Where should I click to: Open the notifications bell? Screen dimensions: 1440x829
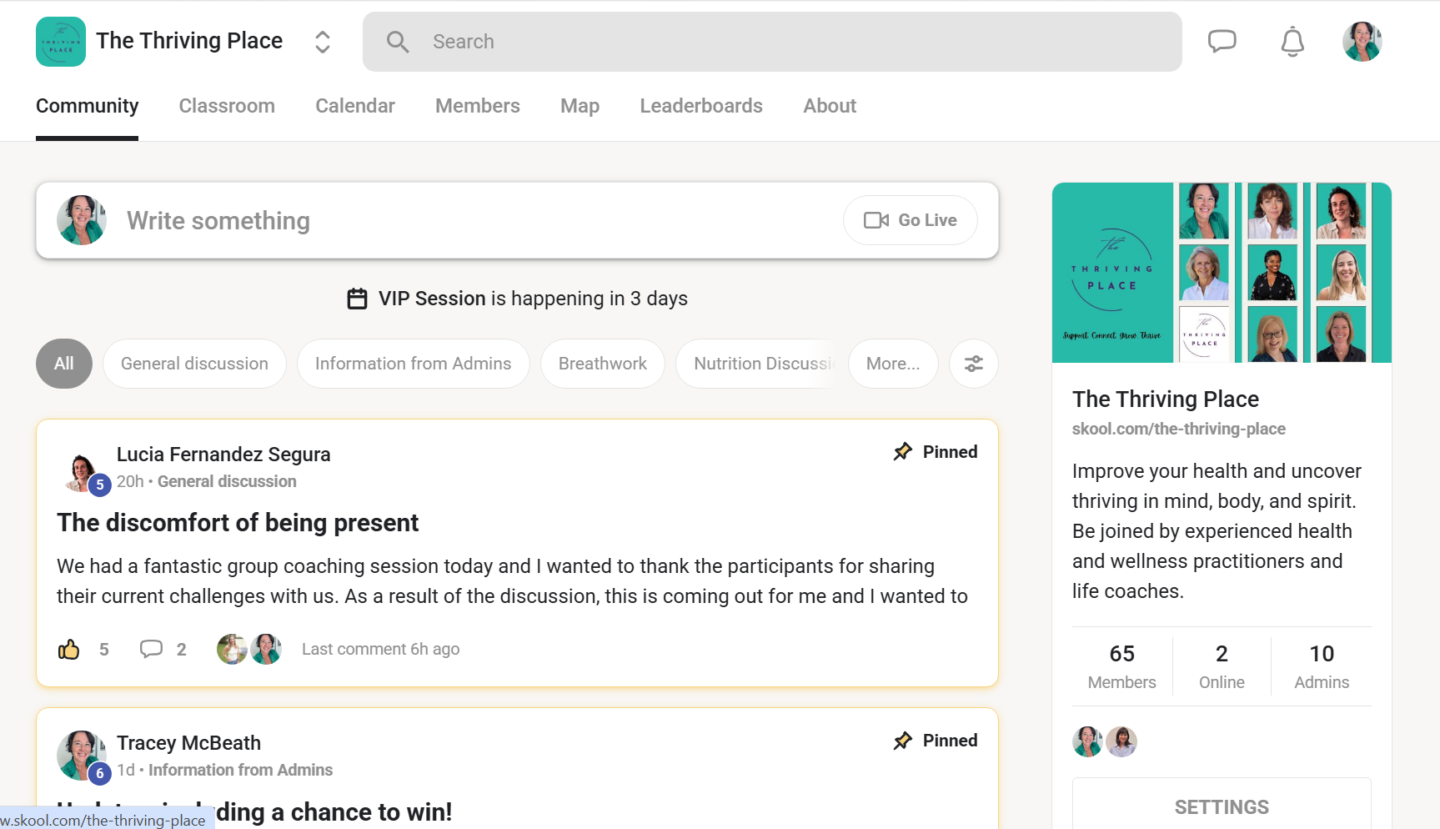click(1293, 42)
